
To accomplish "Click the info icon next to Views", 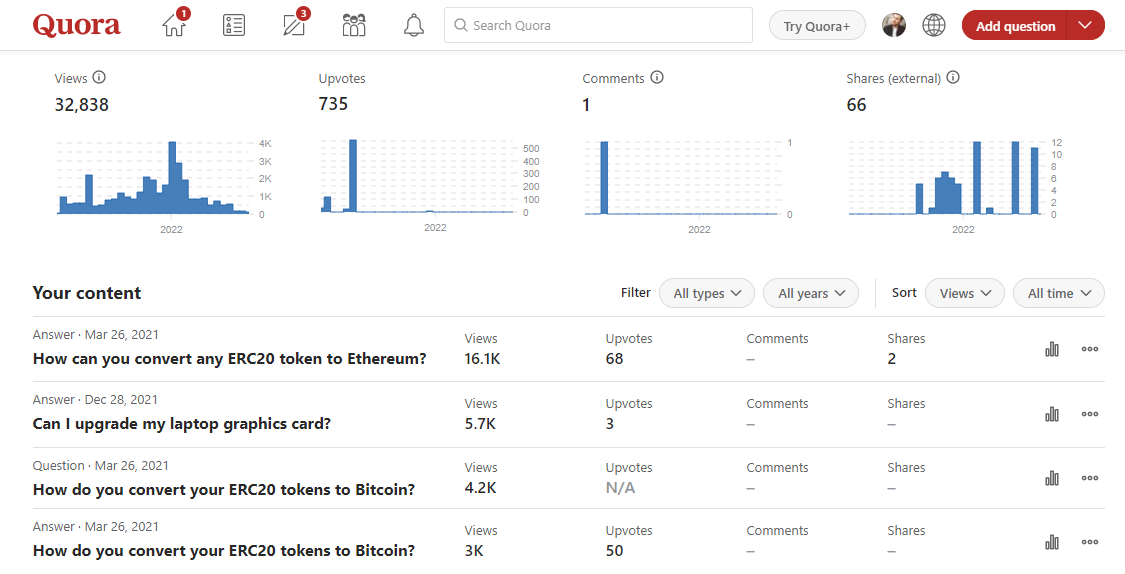I will point(99,78).
